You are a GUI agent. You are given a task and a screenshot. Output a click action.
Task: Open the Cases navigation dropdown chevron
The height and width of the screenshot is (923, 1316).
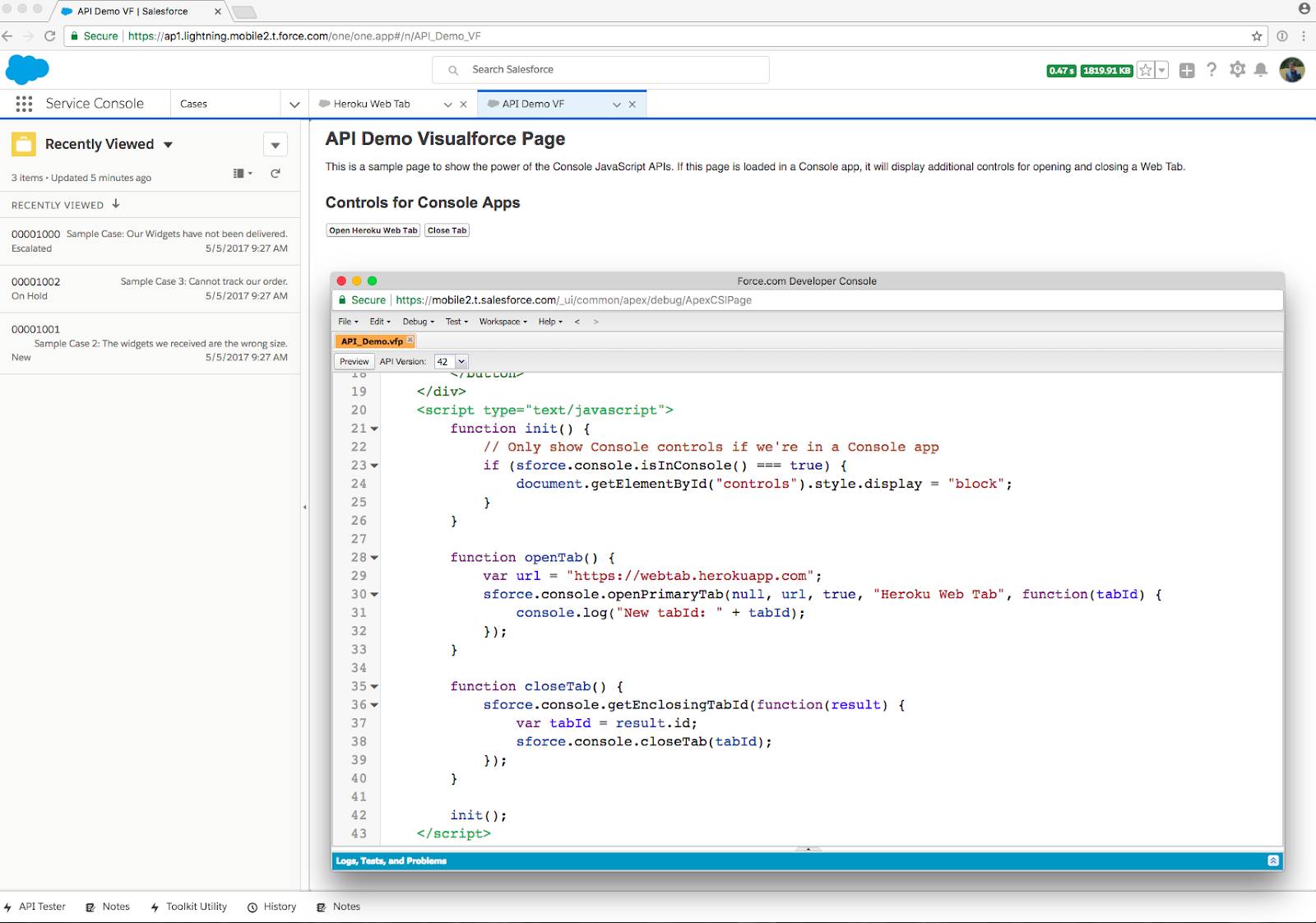click(294, 104)
